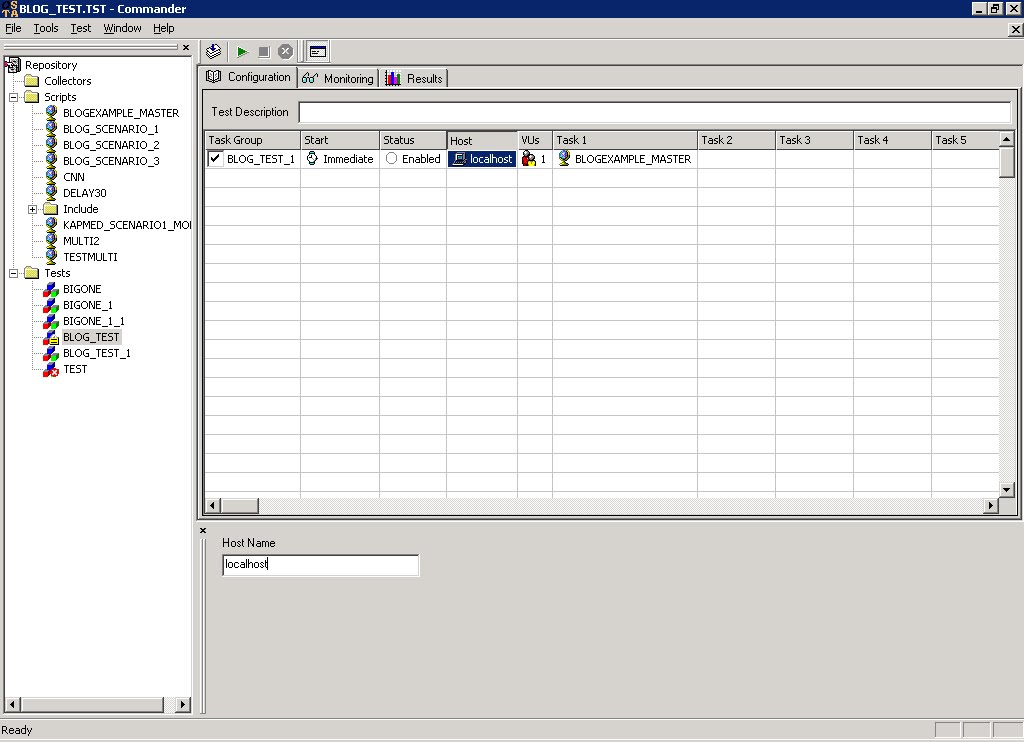The image size is (1024, 742).
Task: Open the Window menu
Action: point(122,28)
